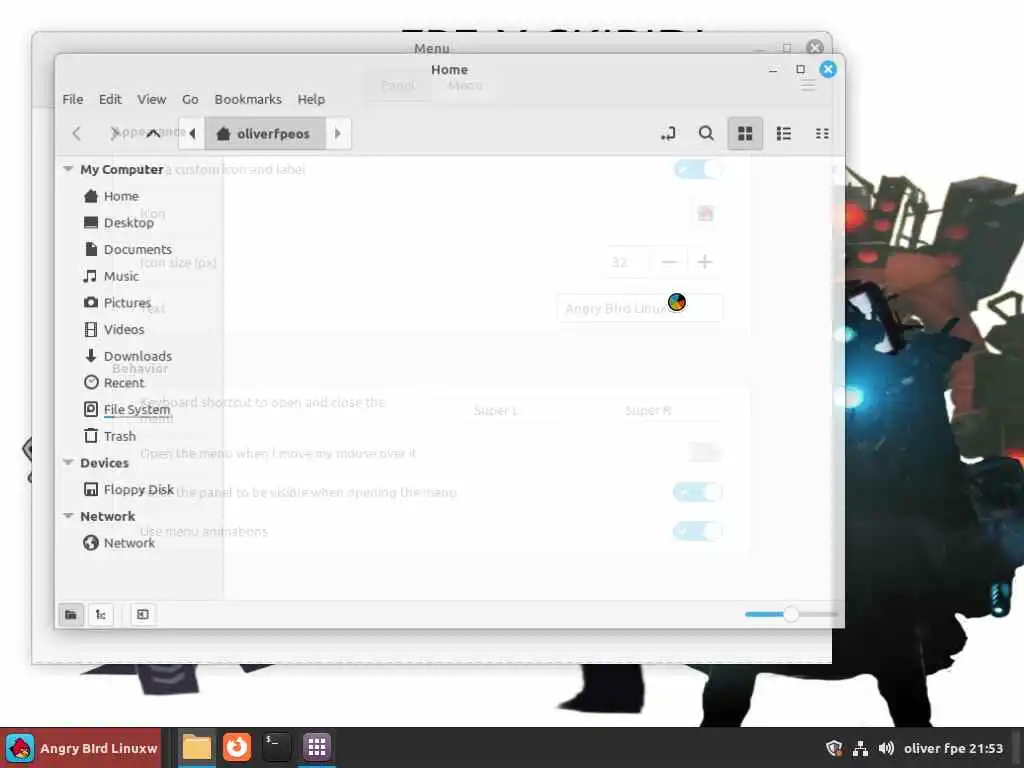Image resolution: width=1024 pixels, height=768 pixels.
Task: Open the Angry Bird Linux start menu
Action: click(x=81, y=748)
